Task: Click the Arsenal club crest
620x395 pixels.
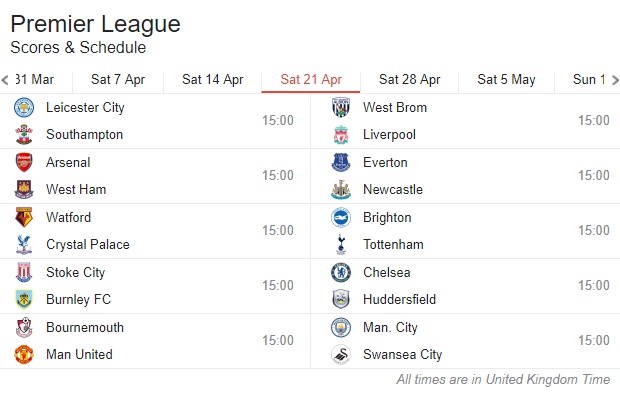Action: [x=24, y=162]
